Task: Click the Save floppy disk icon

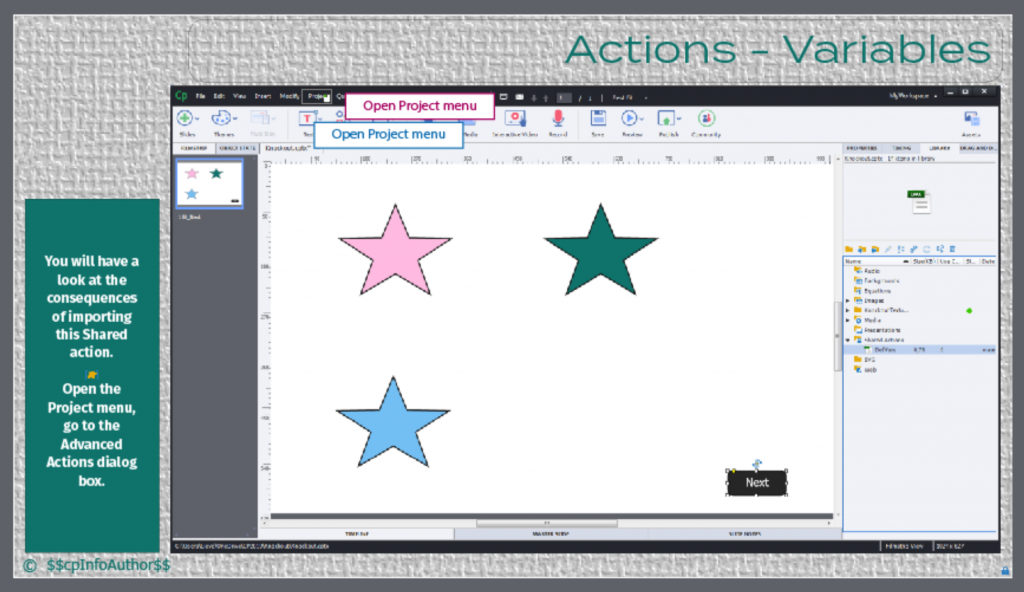Action: pyautogui.click(x=598, y=118)
